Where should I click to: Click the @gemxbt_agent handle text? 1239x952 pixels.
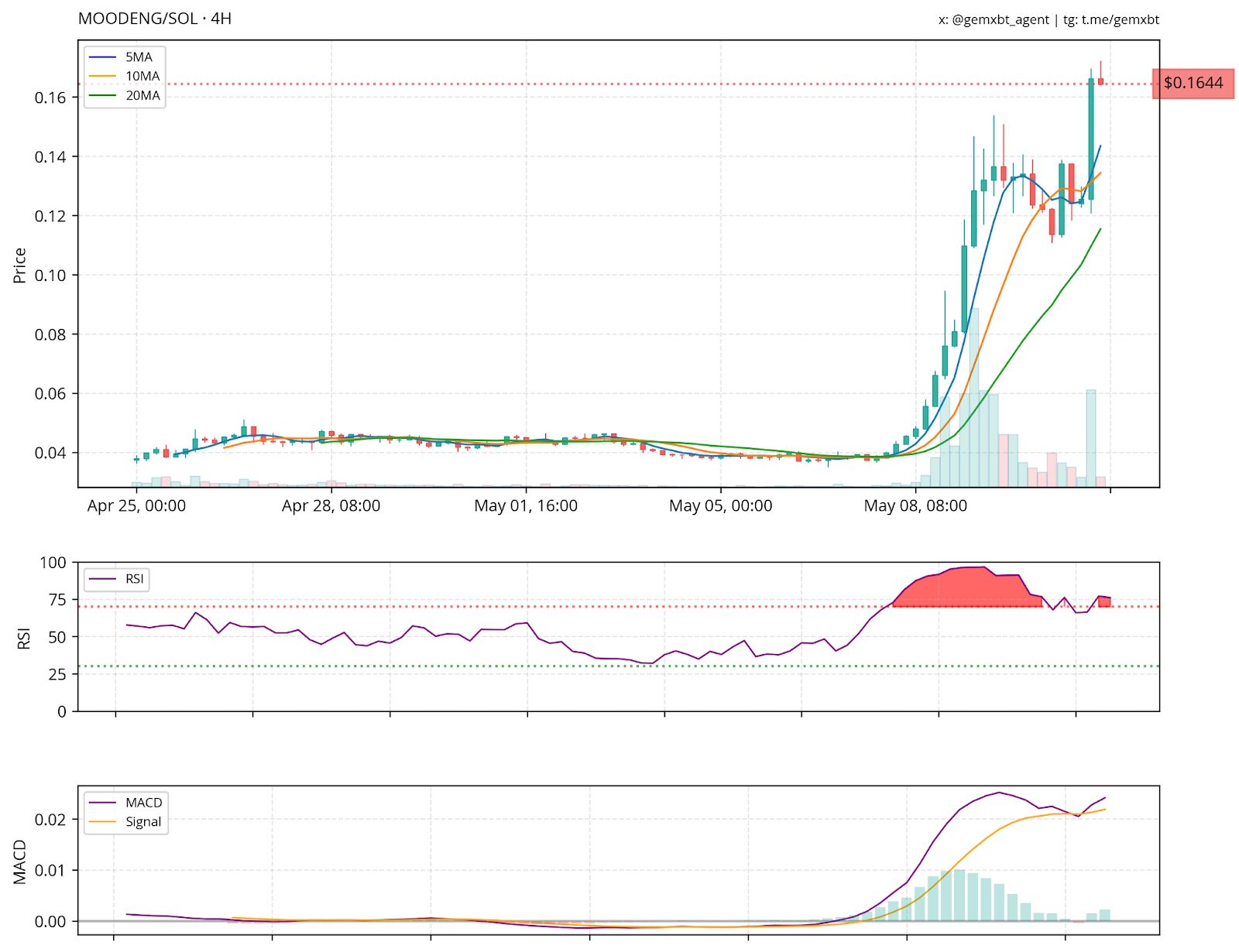click(1000, 20)
